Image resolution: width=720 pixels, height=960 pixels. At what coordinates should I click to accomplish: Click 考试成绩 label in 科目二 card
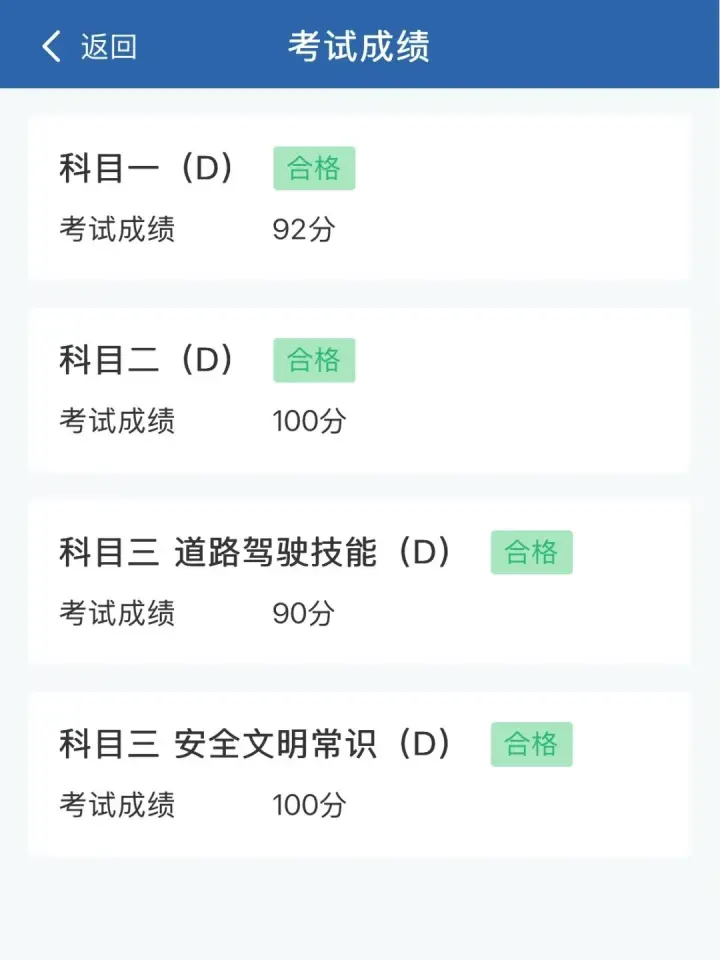[117, 421]
